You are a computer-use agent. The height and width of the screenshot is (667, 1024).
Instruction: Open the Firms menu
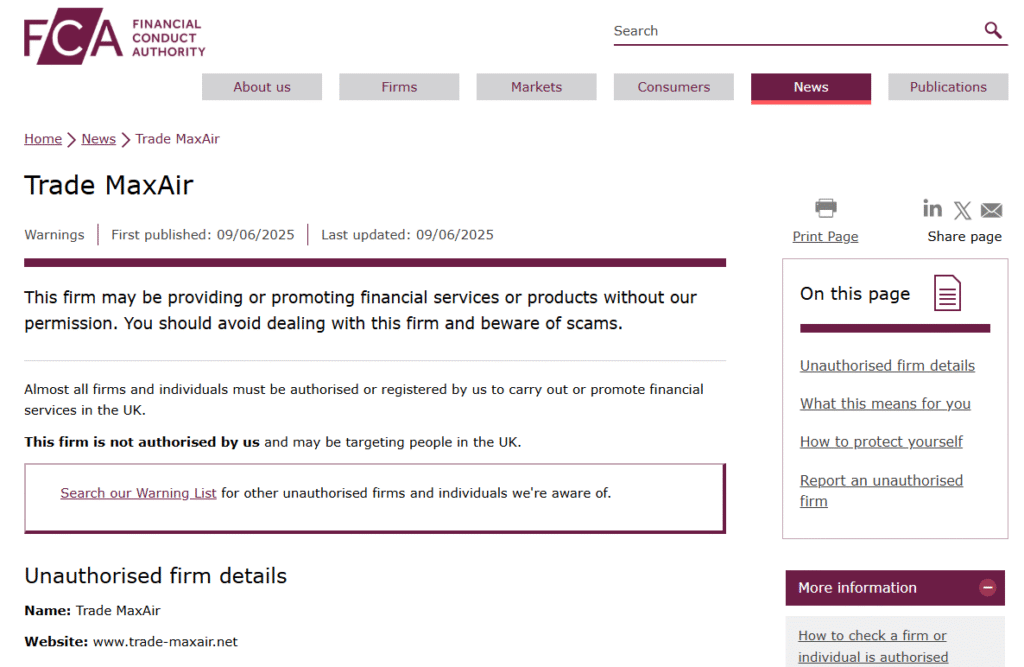(x=399, y=87)
